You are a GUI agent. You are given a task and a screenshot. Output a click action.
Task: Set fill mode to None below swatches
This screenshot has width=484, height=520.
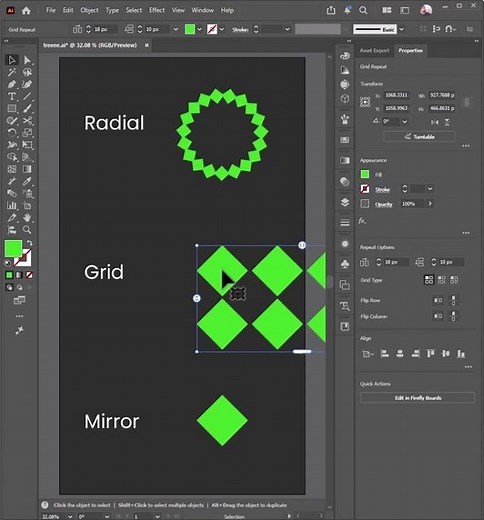tap(29, 275)
